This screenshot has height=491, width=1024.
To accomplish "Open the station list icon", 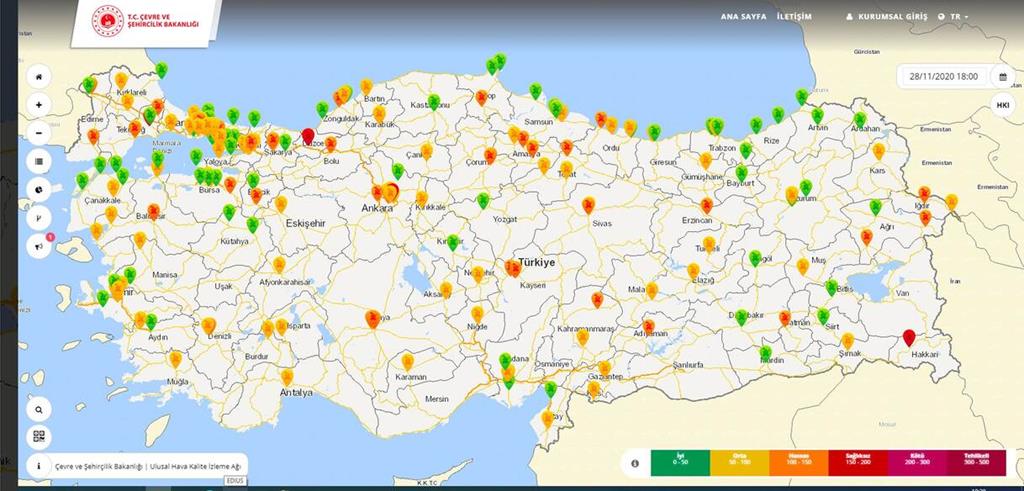I will click(x=38, y=161).
